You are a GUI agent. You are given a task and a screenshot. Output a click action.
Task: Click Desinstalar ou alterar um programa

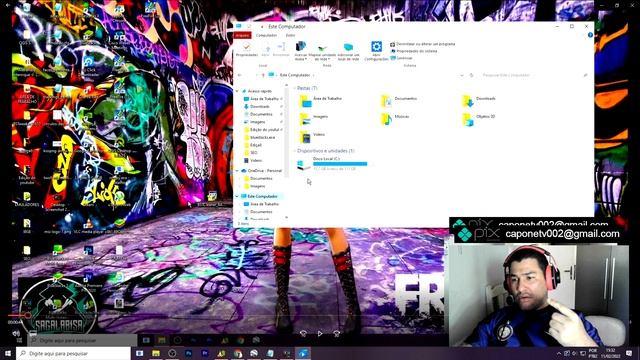pyautogui.click(x=422, y=44)
